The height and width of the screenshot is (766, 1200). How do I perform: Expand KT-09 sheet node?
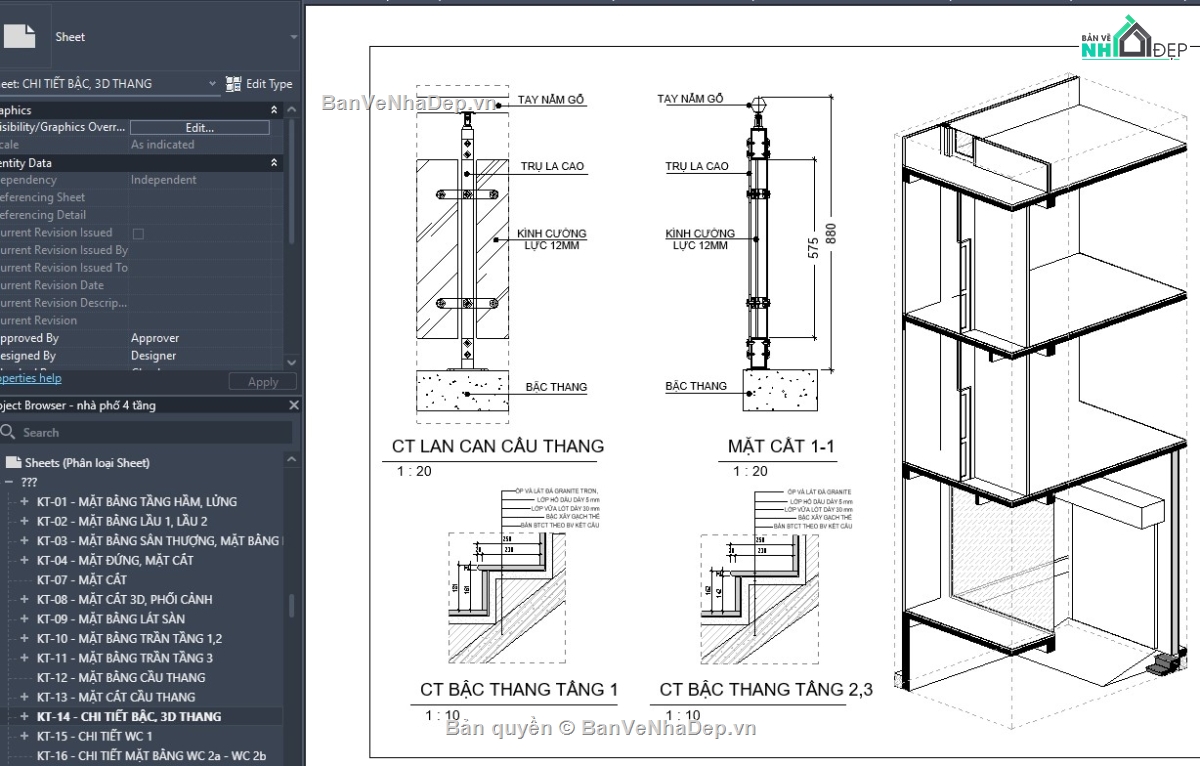[x=24, y=619]
